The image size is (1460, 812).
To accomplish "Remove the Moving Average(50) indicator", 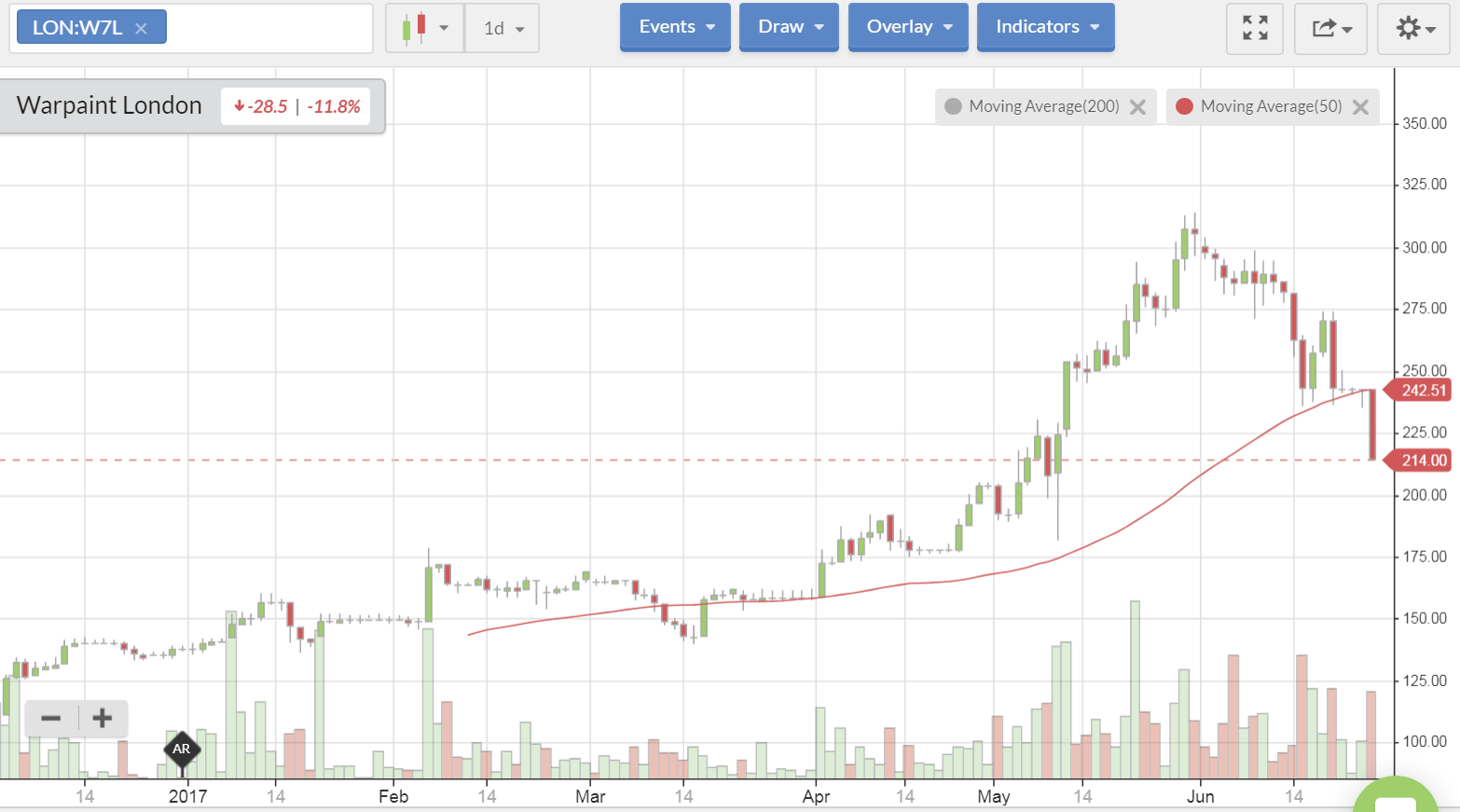I will coord(1360,107).
